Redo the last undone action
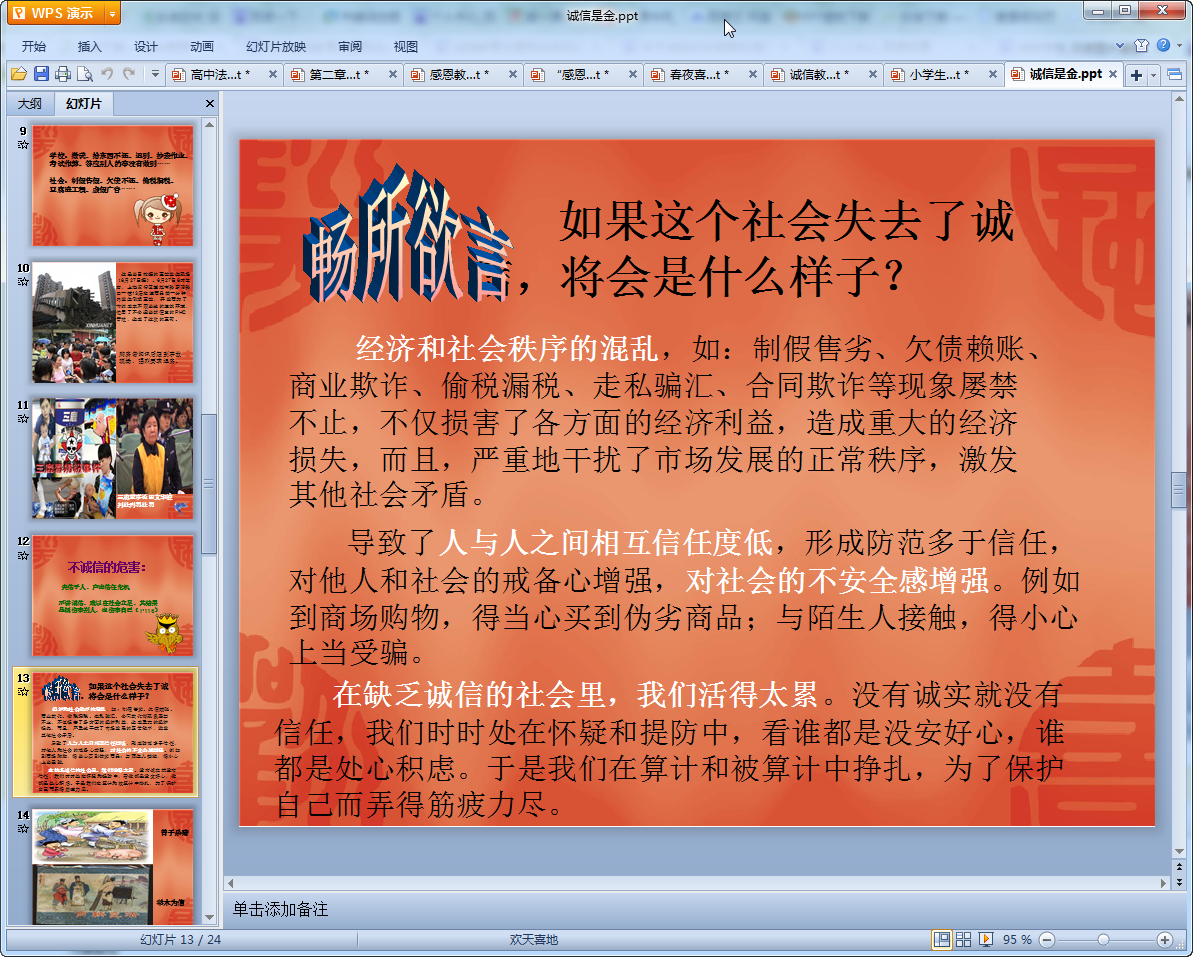This screenshot has height=957, width=1193. [x=129, y=74]
